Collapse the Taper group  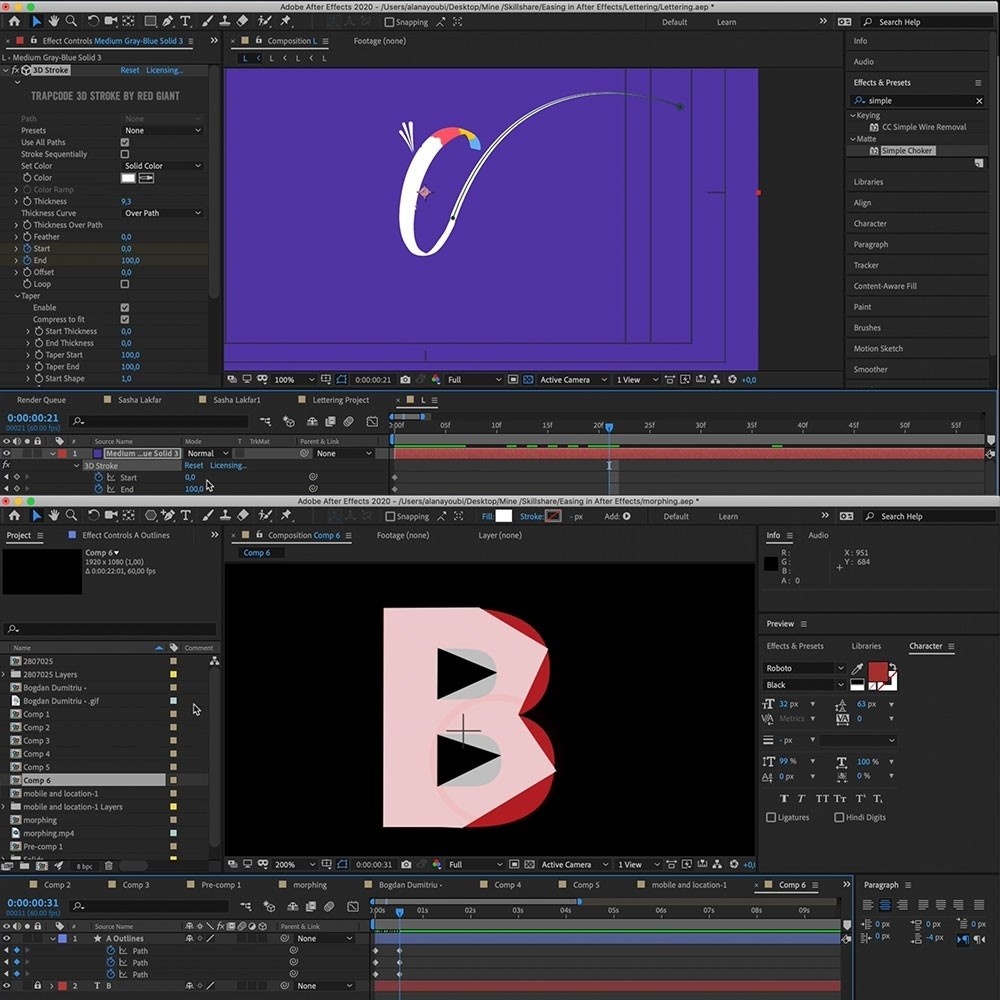click(17, 296)
